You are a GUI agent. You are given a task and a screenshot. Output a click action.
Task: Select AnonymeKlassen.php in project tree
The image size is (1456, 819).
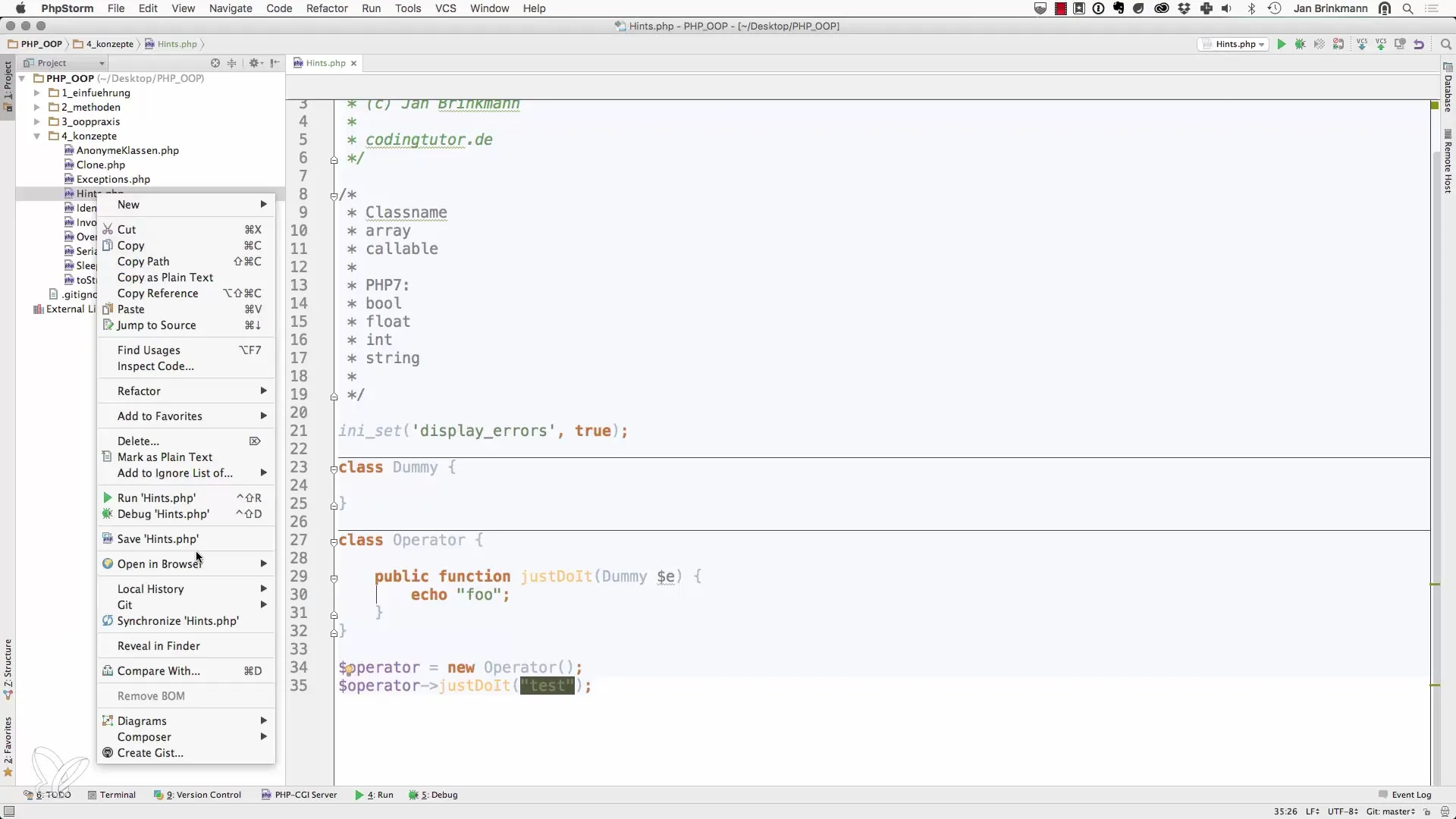pyautogui.click(x=127, y=150)
